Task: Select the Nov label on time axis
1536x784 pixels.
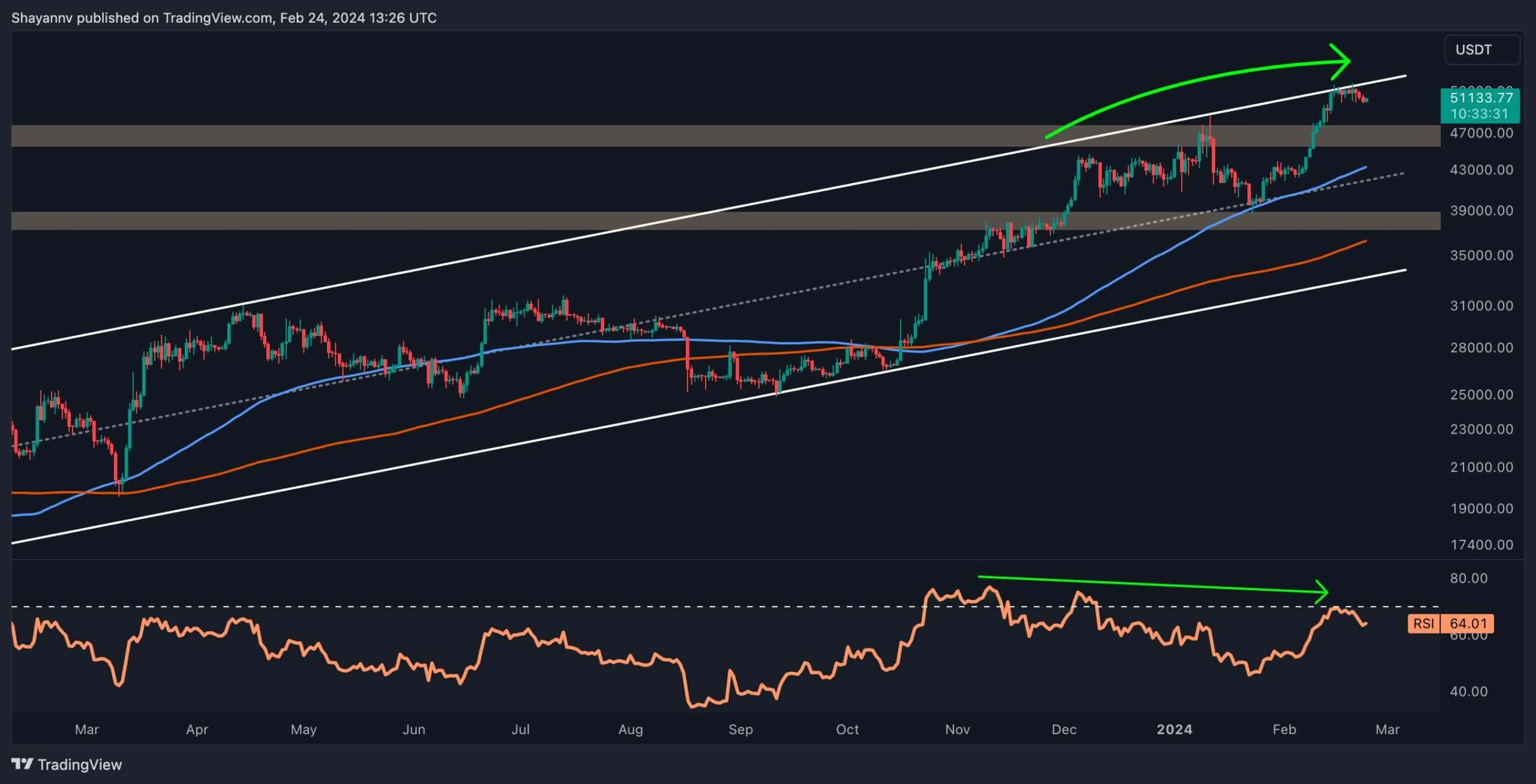Action: point(957,729)
